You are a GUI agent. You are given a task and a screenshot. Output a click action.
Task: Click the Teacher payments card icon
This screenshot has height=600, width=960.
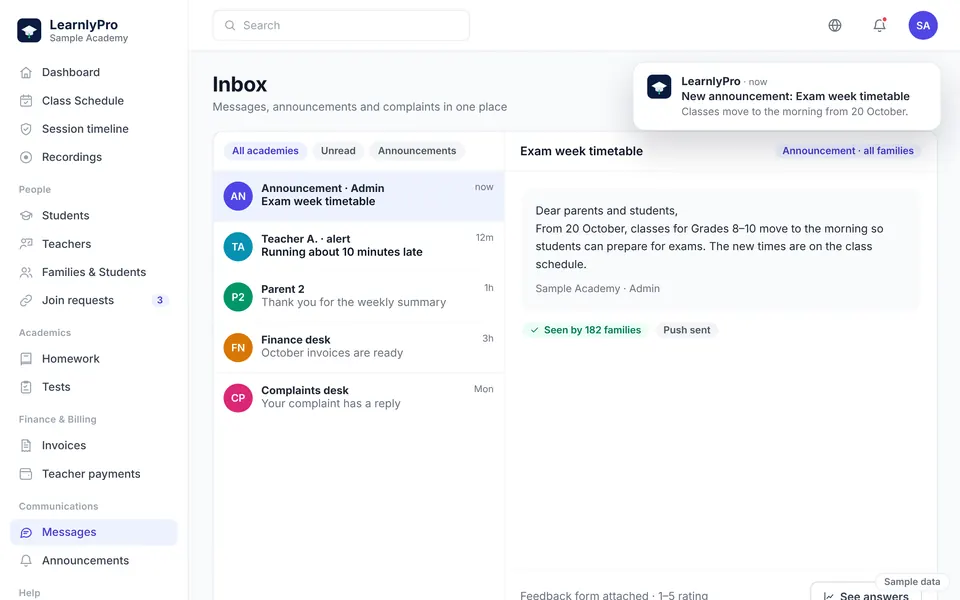pyautogui.click(x=26, y=473)
